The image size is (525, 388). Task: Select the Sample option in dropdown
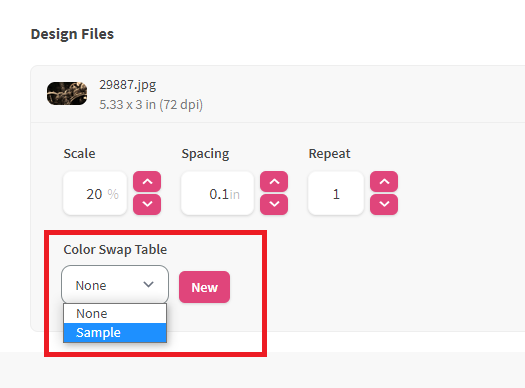click(x=115, y=333)
